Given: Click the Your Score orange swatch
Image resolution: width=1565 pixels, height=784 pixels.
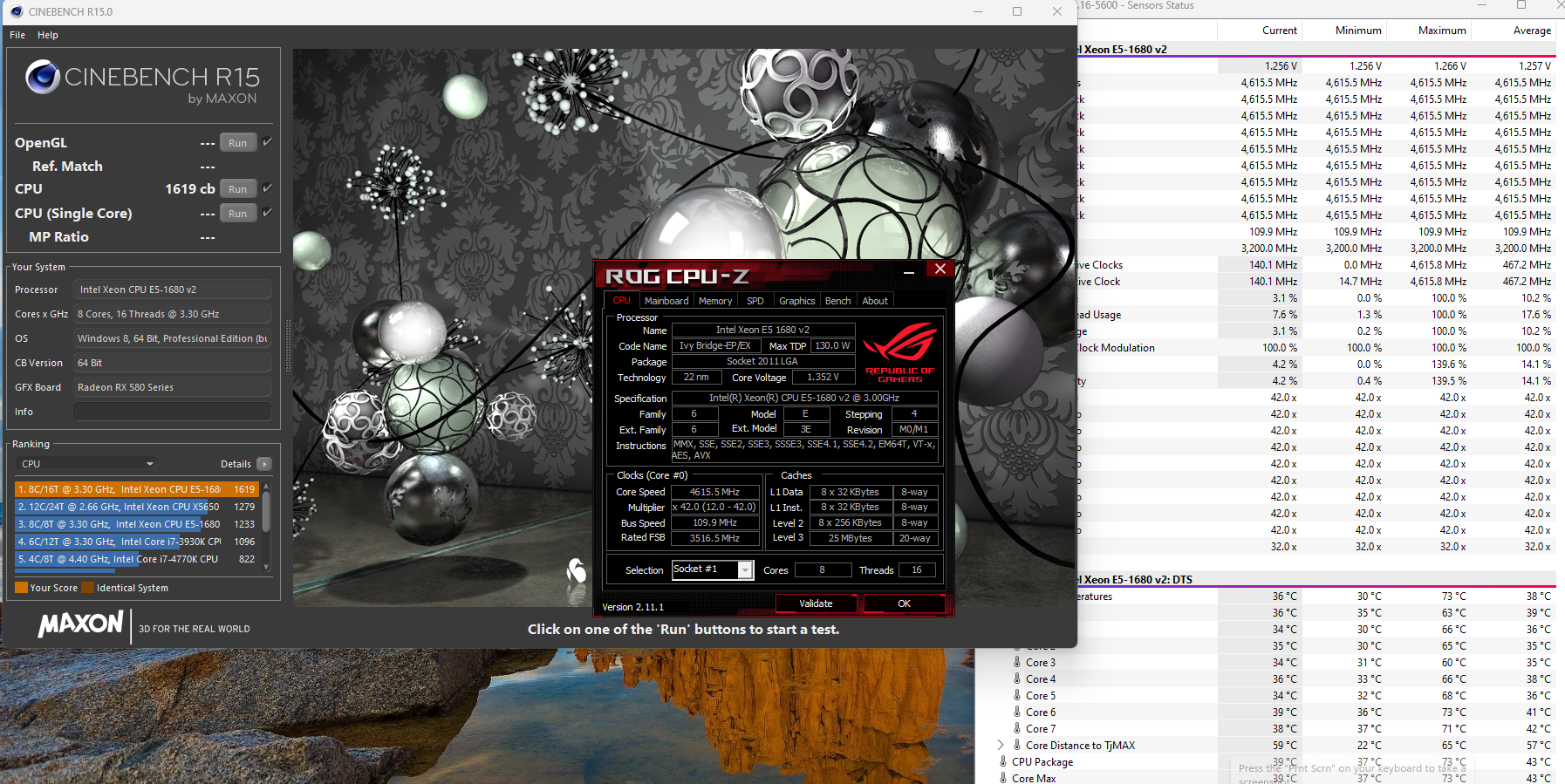Looking at the screenshot, I should click(x=22, y=588).
